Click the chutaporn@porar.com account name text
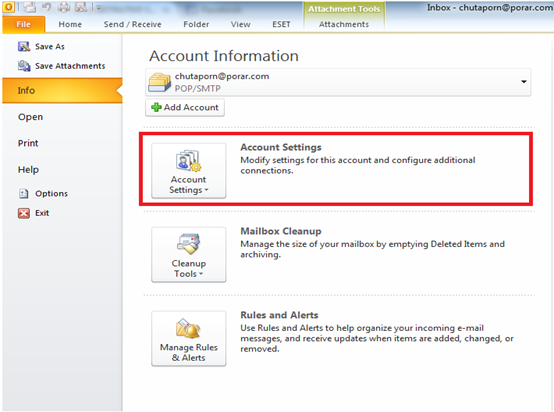Image resolution: width=554 pixels, height=412 pixels. (x=222, y=76)
